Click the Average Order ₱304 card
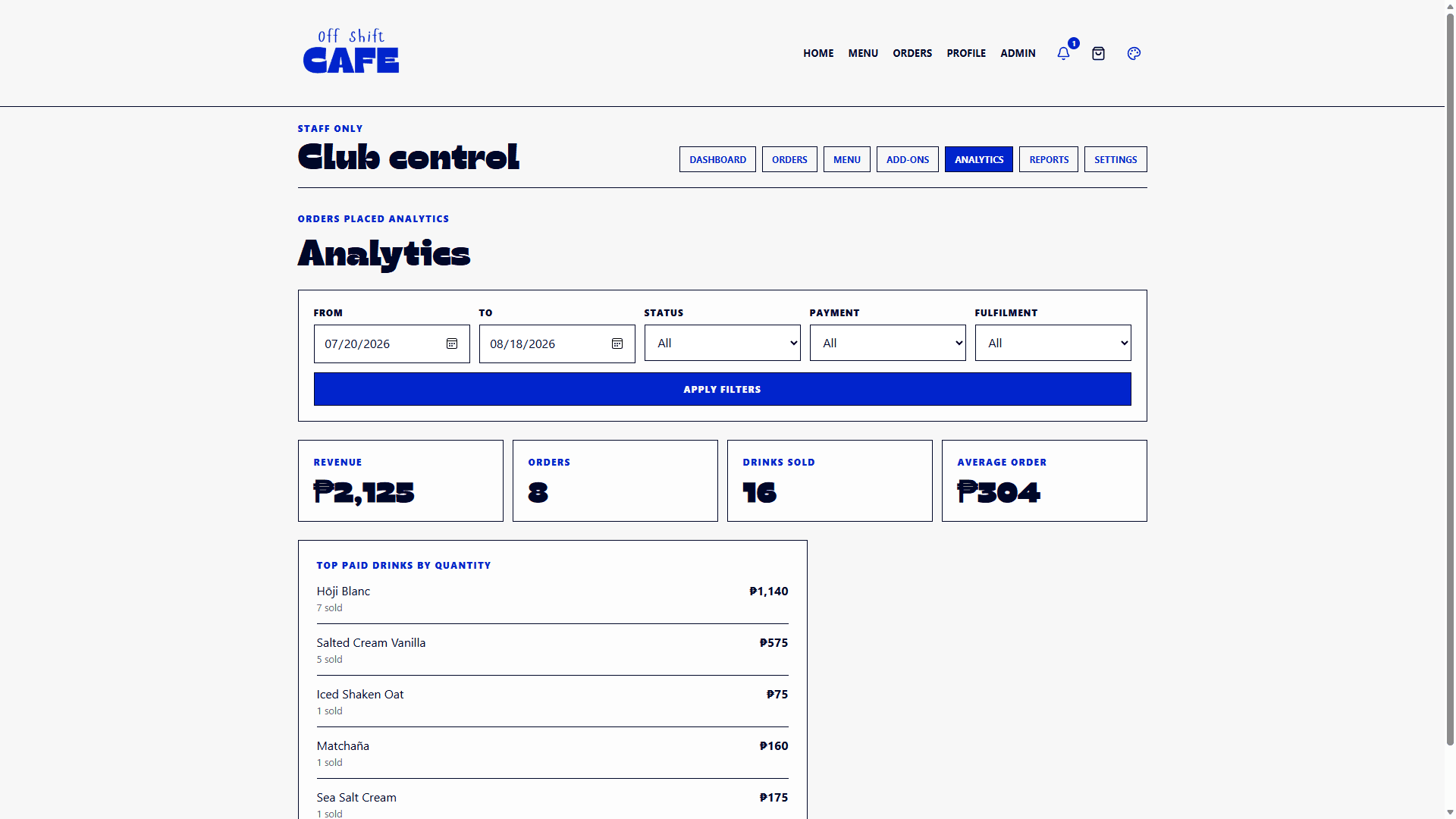Screen dimensions: 1456x819 1044,481
